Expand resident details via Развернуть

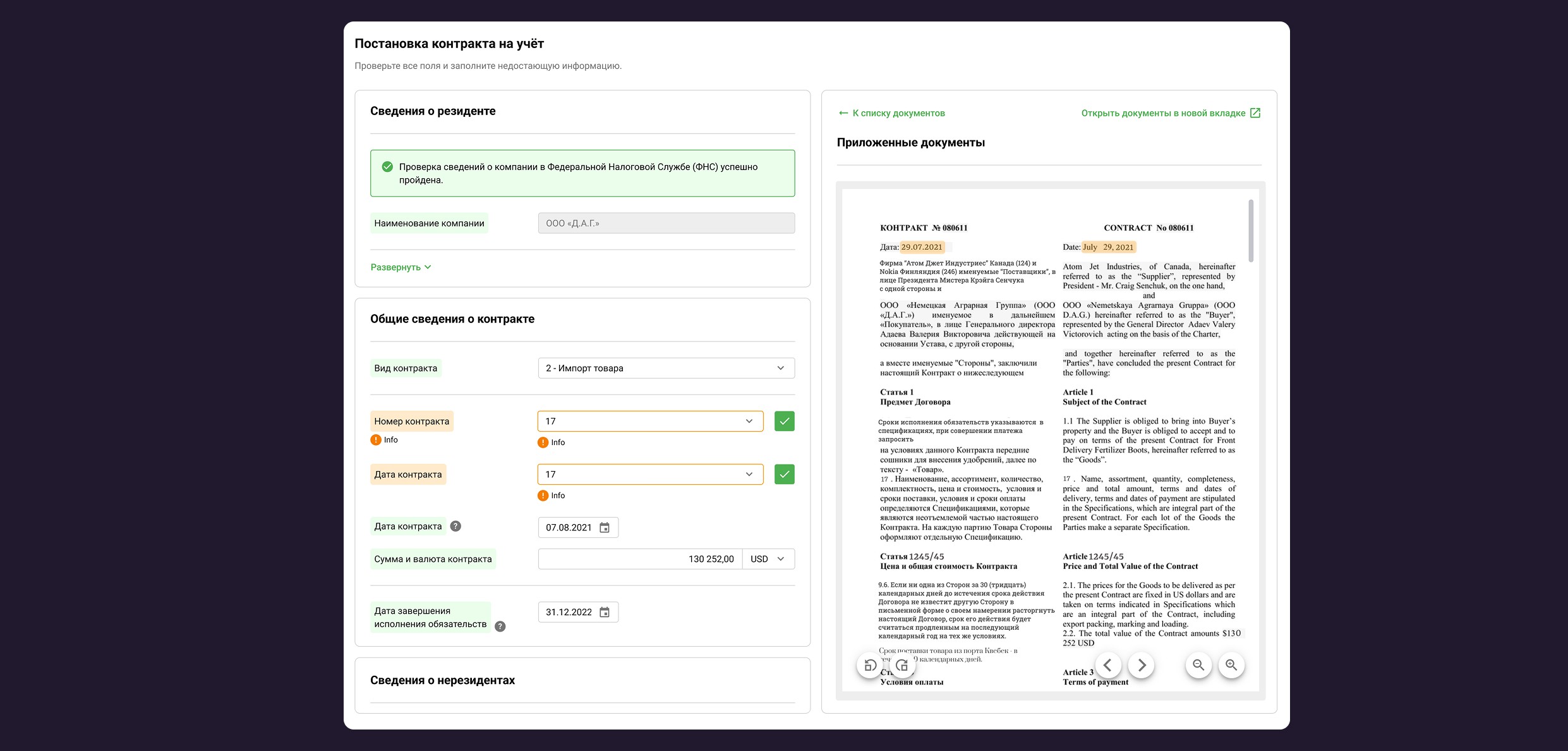(401, 267)
